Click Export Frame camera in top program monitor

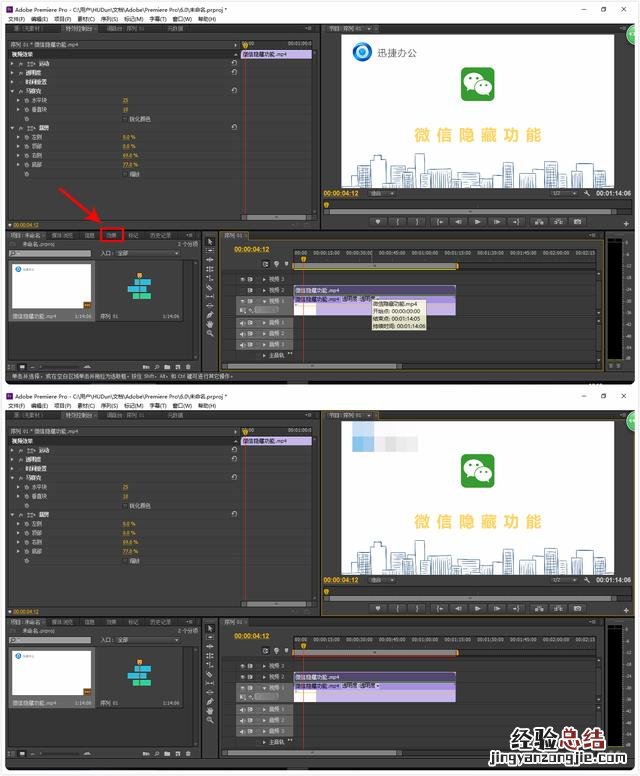pyautogui.click(x=577, y=222)
